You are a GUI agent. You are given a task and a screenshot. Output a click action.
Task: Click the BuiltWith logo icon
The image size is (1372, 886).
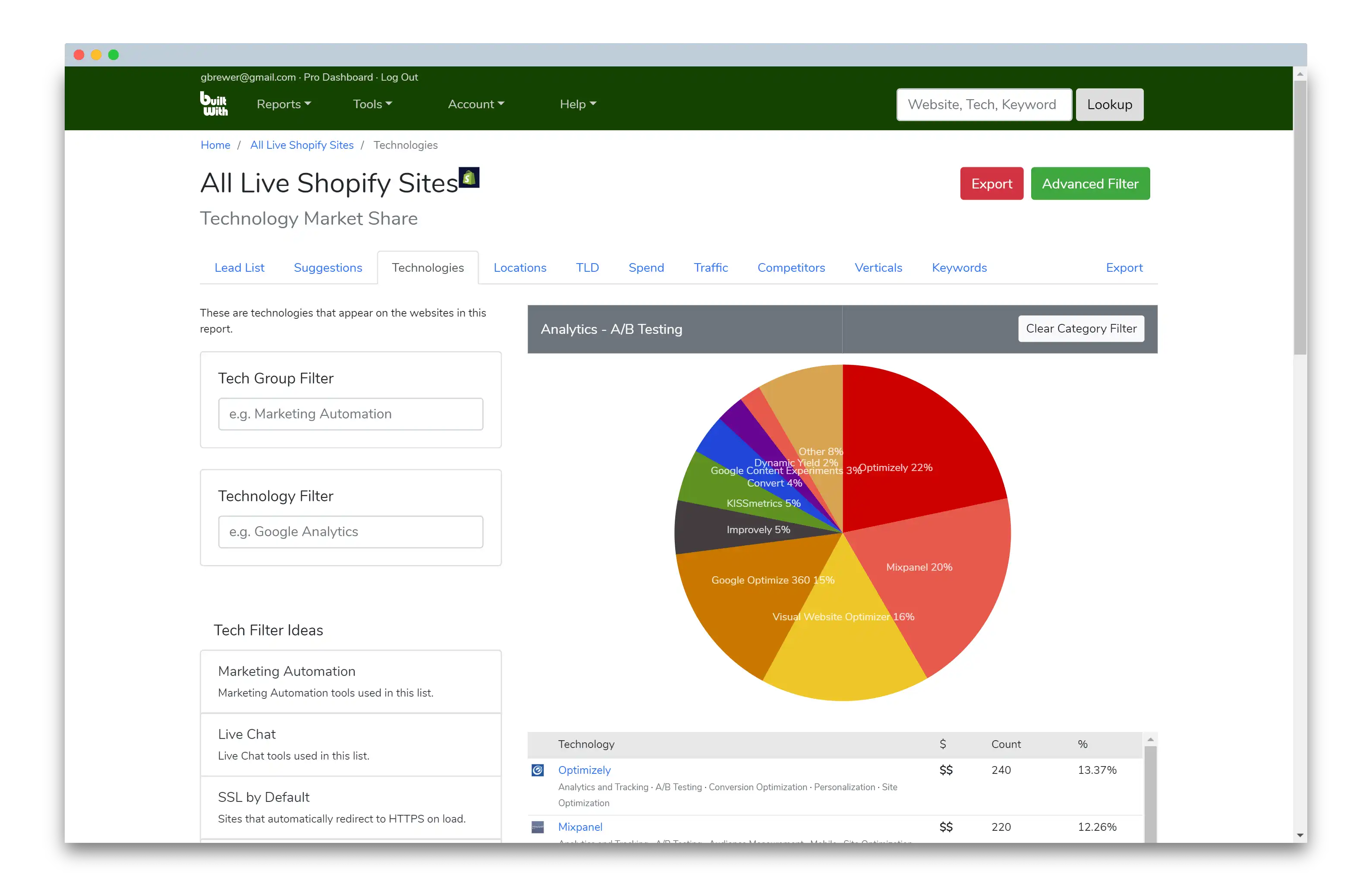[x=214, y=104]
